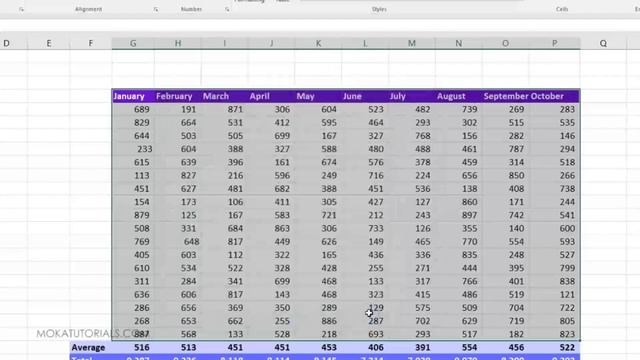Select the cell containing 523
This screenshot has height=360, width=640.
[365, 109]
